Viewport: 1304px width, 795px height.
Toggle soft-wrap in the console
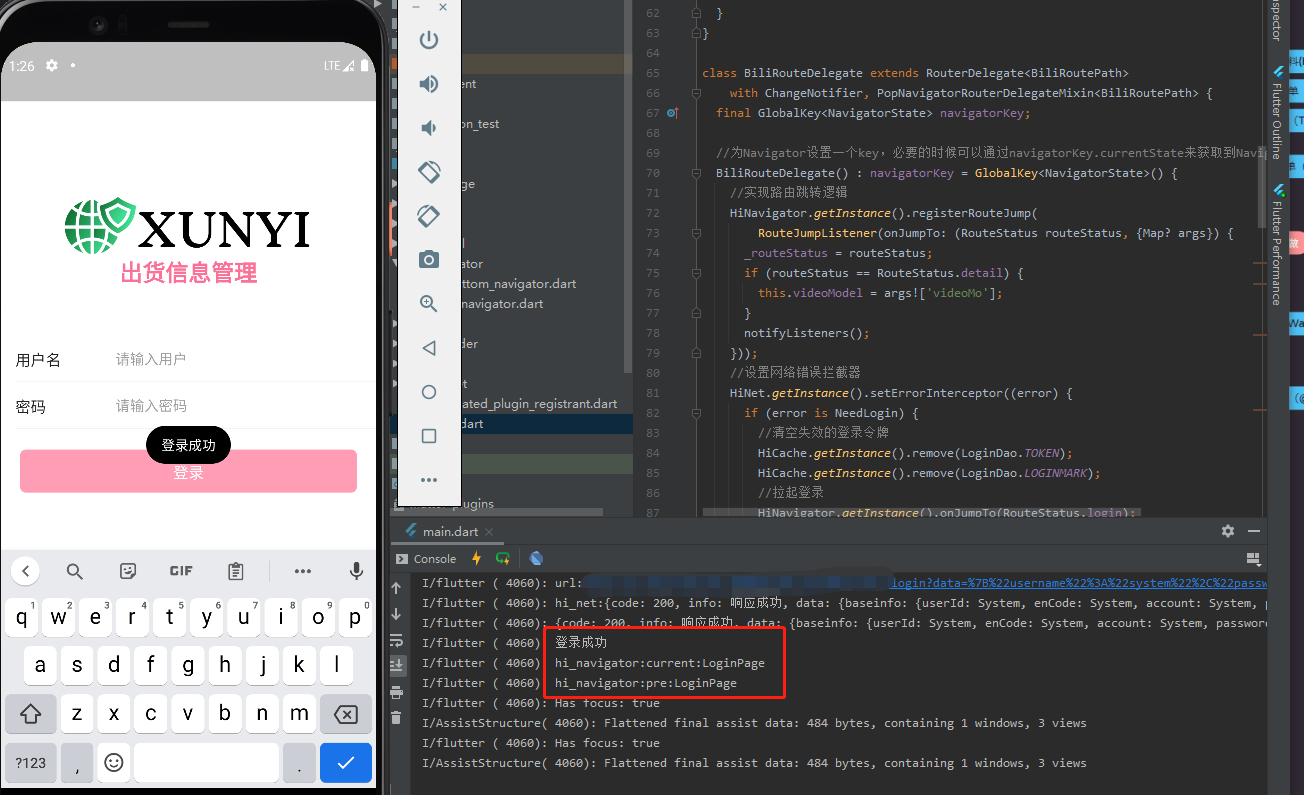click(396, 640)
